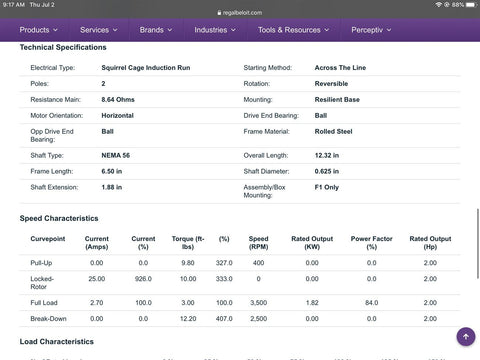Select the 'Reversible' rotation value
The image size is (480, 360).
pos(331,84)
